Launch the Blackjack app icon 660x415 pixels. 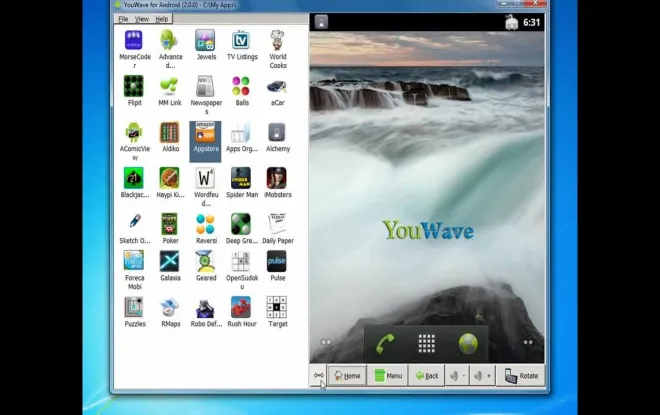[x=134, y=178]
